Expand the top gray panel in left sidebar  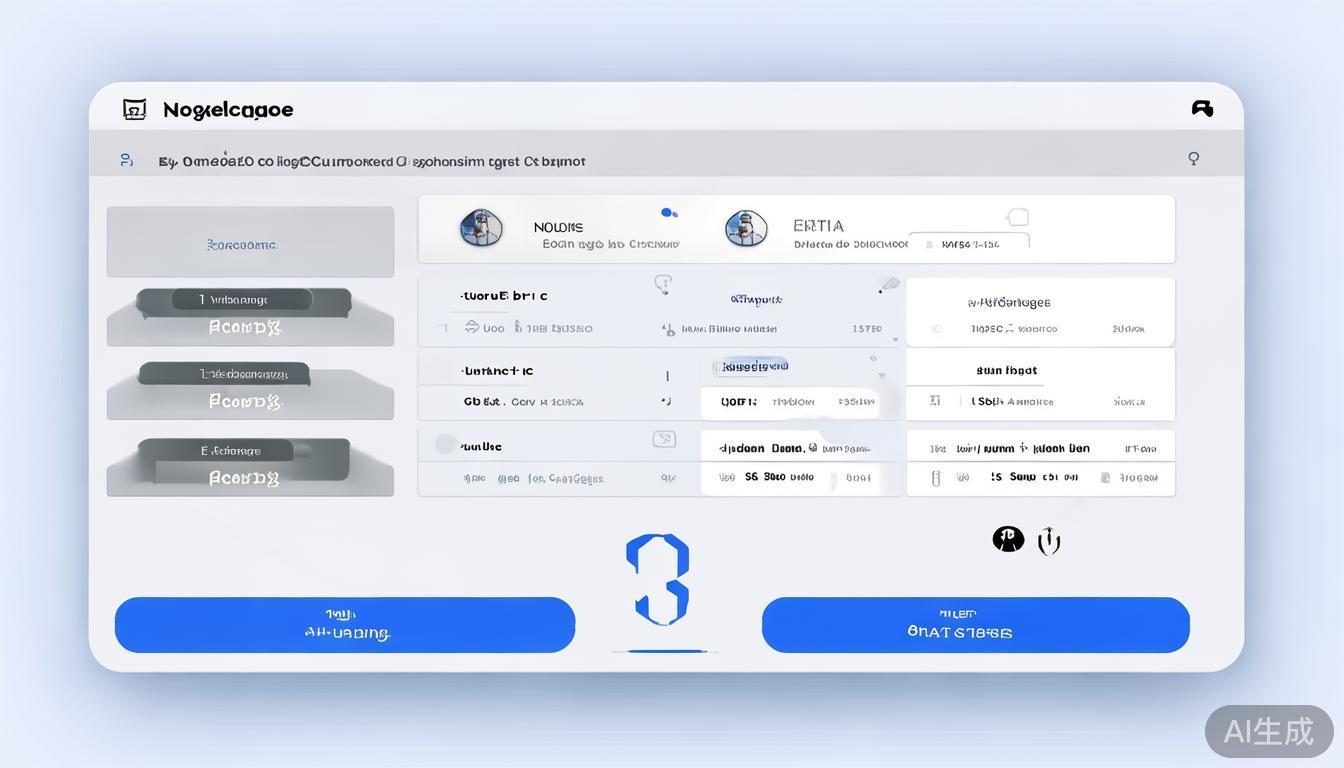coord(250,242)
